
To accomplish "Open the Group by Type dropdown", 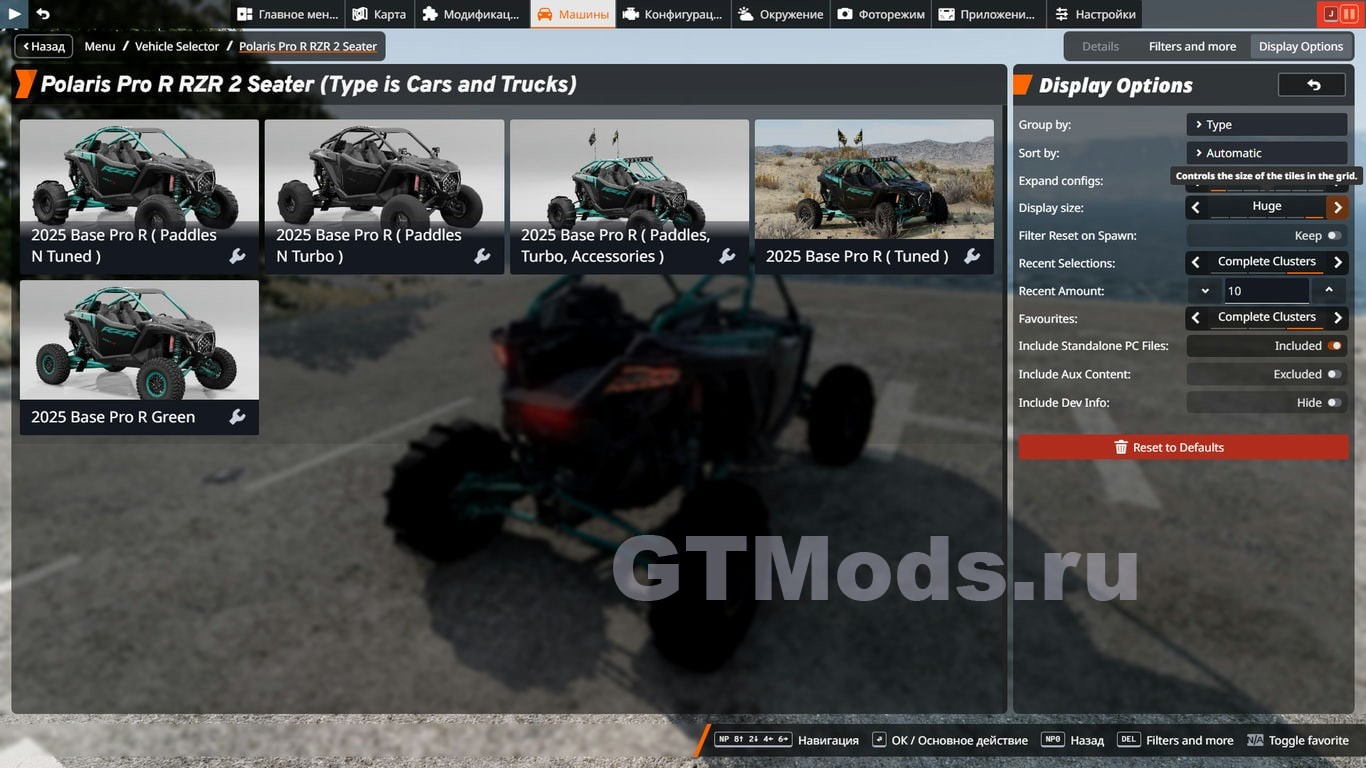I will (x=1266, y=125).
